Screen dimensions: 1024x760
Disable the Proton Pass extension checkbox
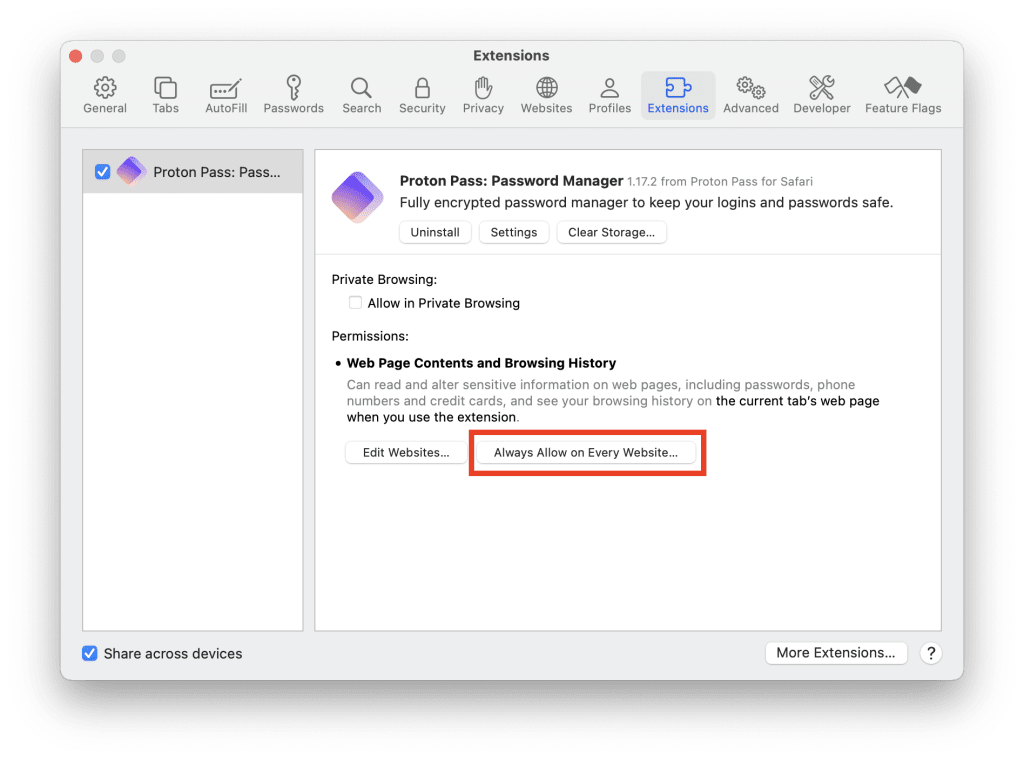click(x=103, y=171)
